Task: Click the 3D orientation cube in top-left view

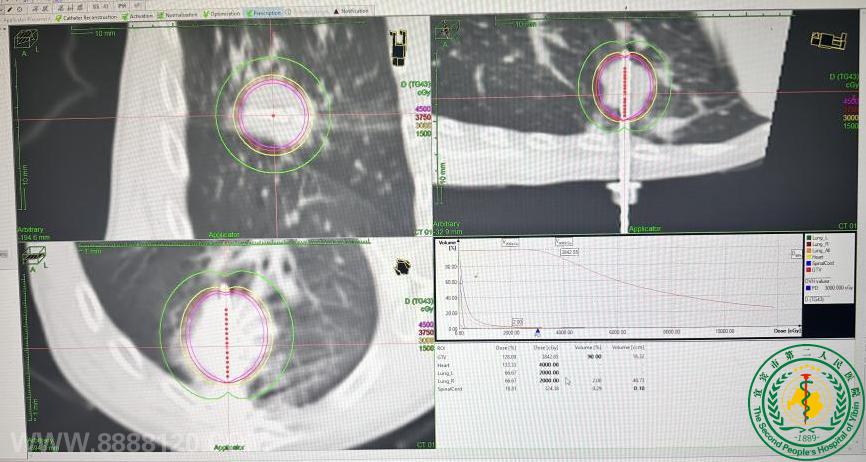Action: (x=21, y=38)
